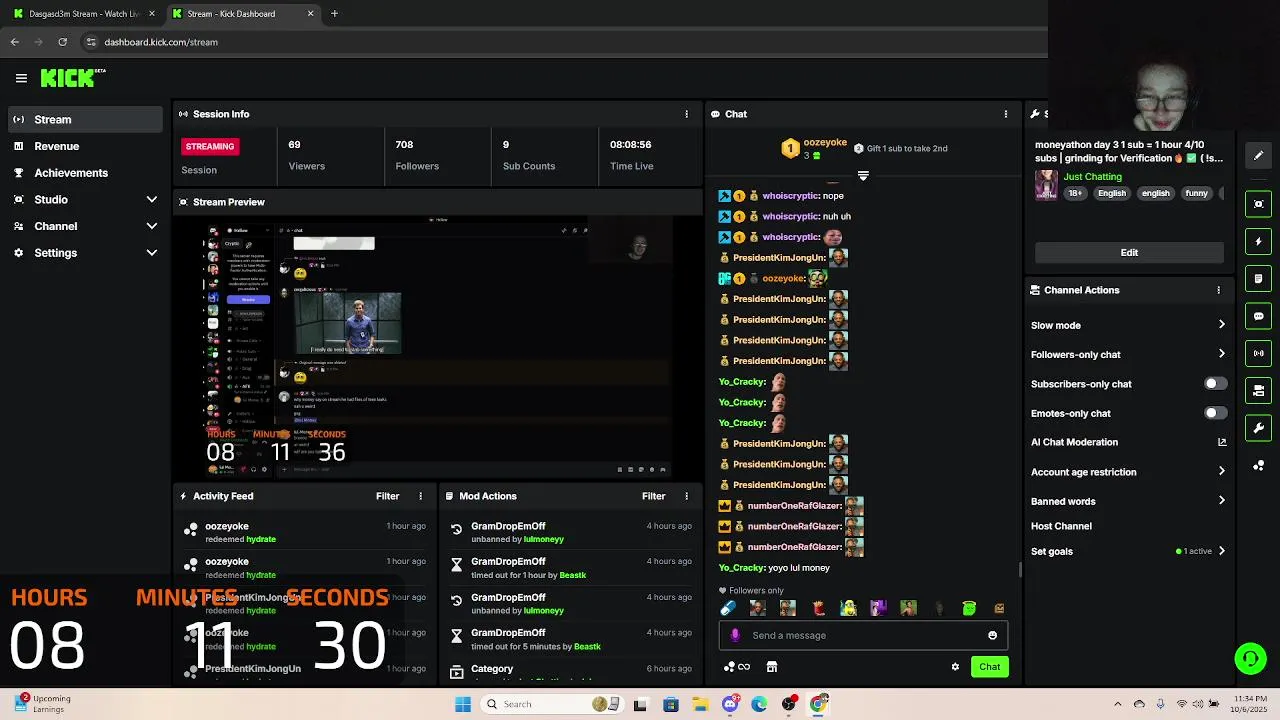The image size is (1280, 720).
Task: Open the green support headset button
Action: coord(1250,658)
